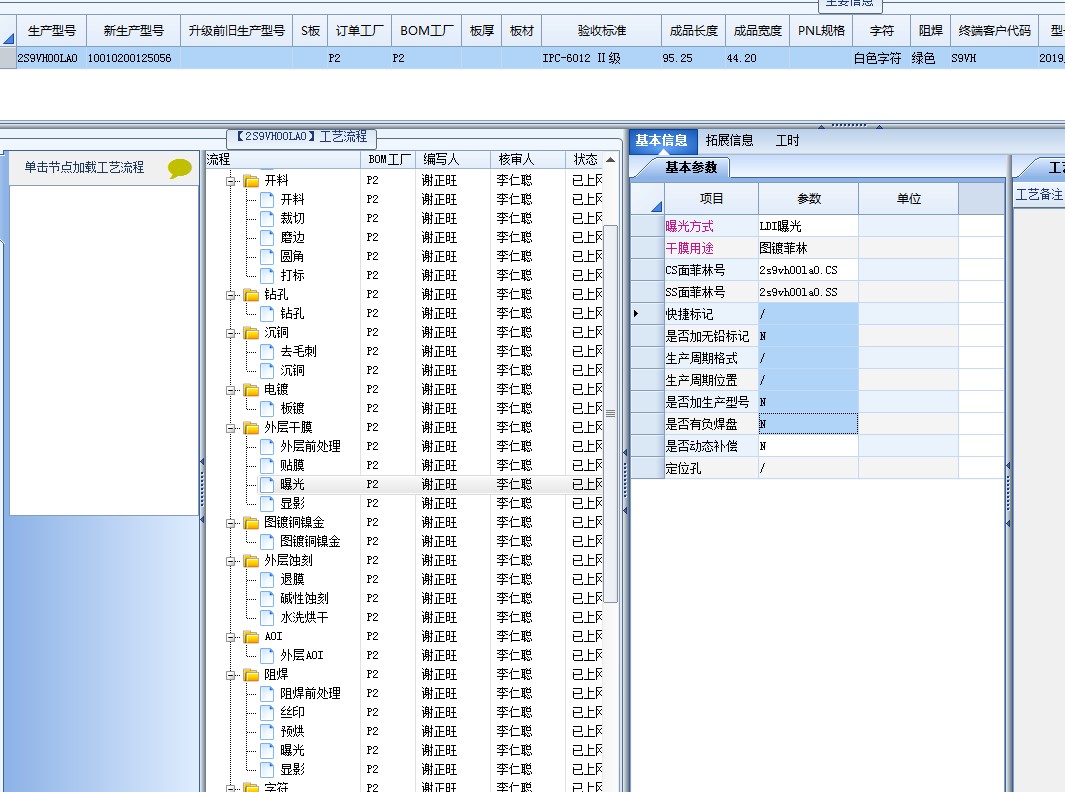This screenshot has width=1065, height=792.
Task: Collapse the 外层蚀刻 folder node
Action: tap(231, 561)
